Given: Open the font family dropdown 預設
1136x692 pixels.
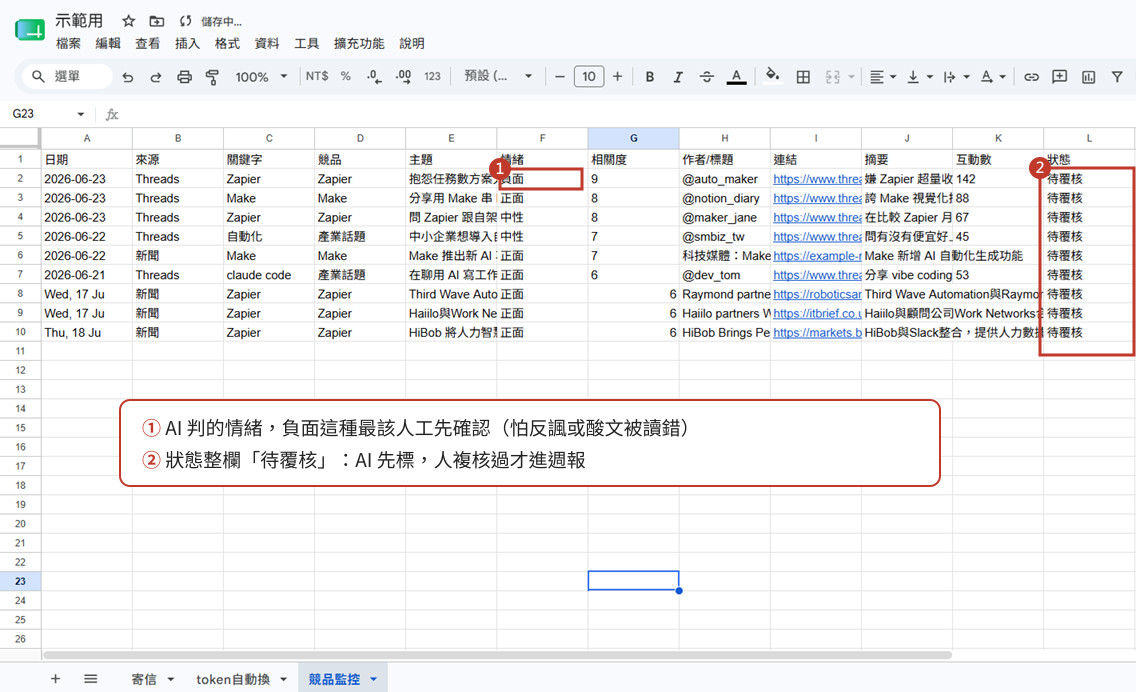Looking at the screenshot, I should (x=498, y=76).
